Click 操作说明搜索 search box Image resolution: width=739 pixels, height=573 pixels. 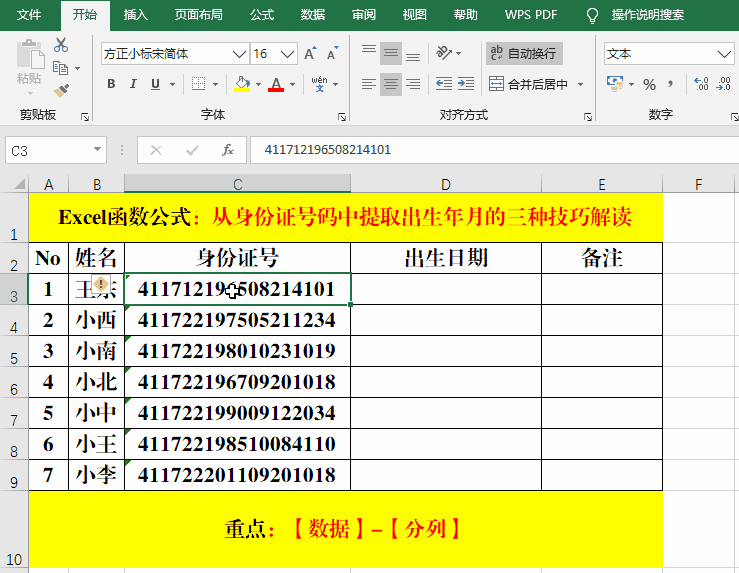point(648,15)
